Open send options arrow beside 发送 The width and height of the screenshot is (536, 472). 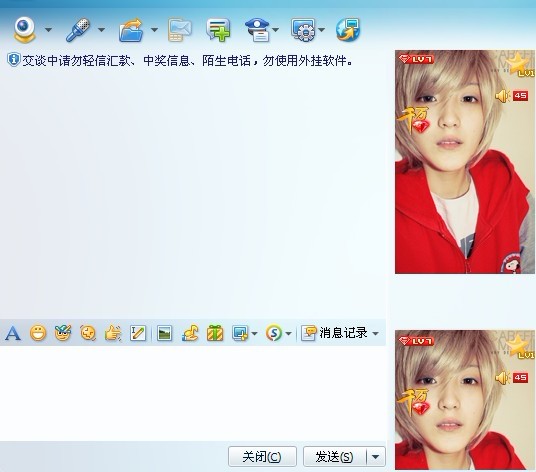tap(376, 457)
